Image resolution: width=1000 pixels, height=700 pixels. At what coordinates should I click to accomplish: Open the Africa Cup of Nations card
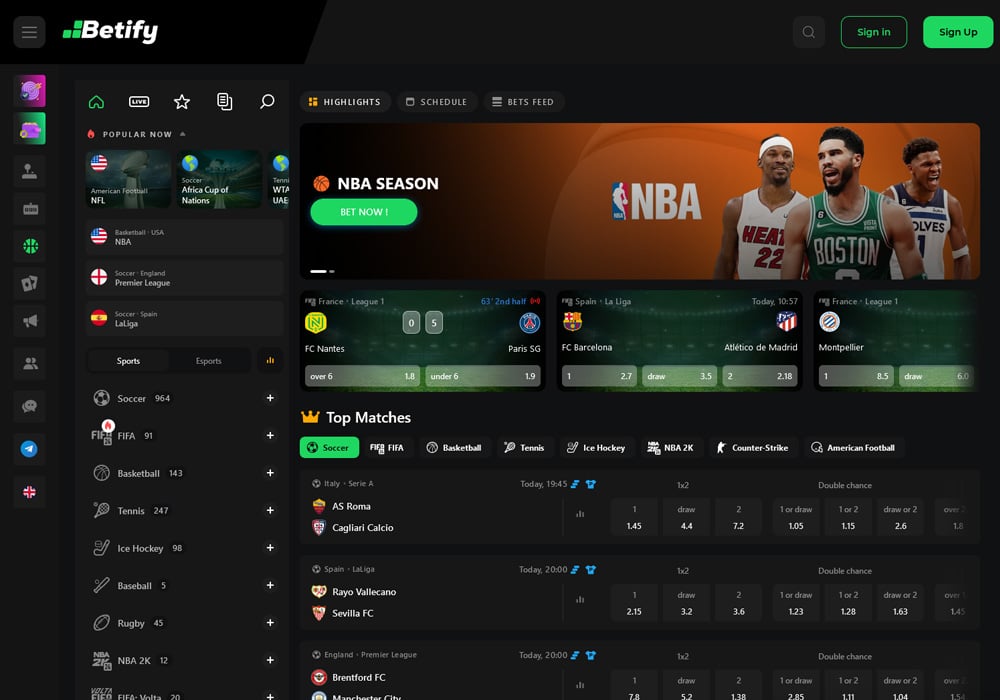pos(219,179)
